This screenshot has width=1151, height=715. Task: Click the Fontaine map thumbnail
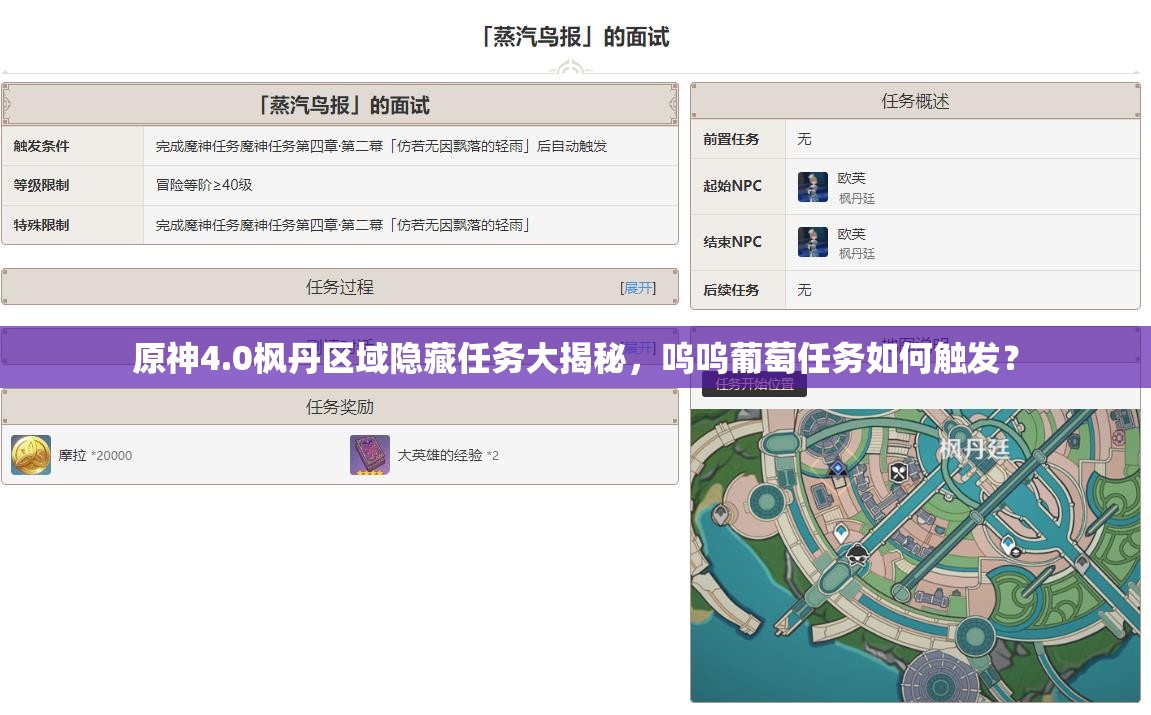click(x=915, y=555)
